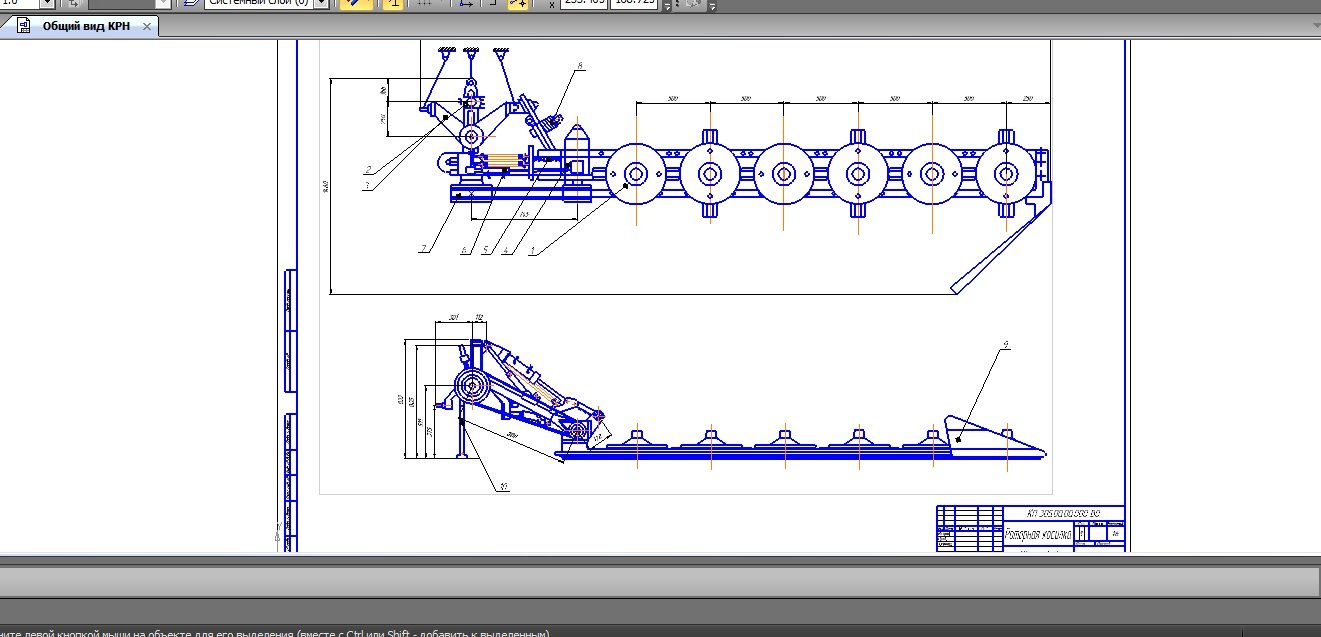Select position leader number 9 in side view
The width and height of the screenshot is (1321, 637).
pos(1005,346)
